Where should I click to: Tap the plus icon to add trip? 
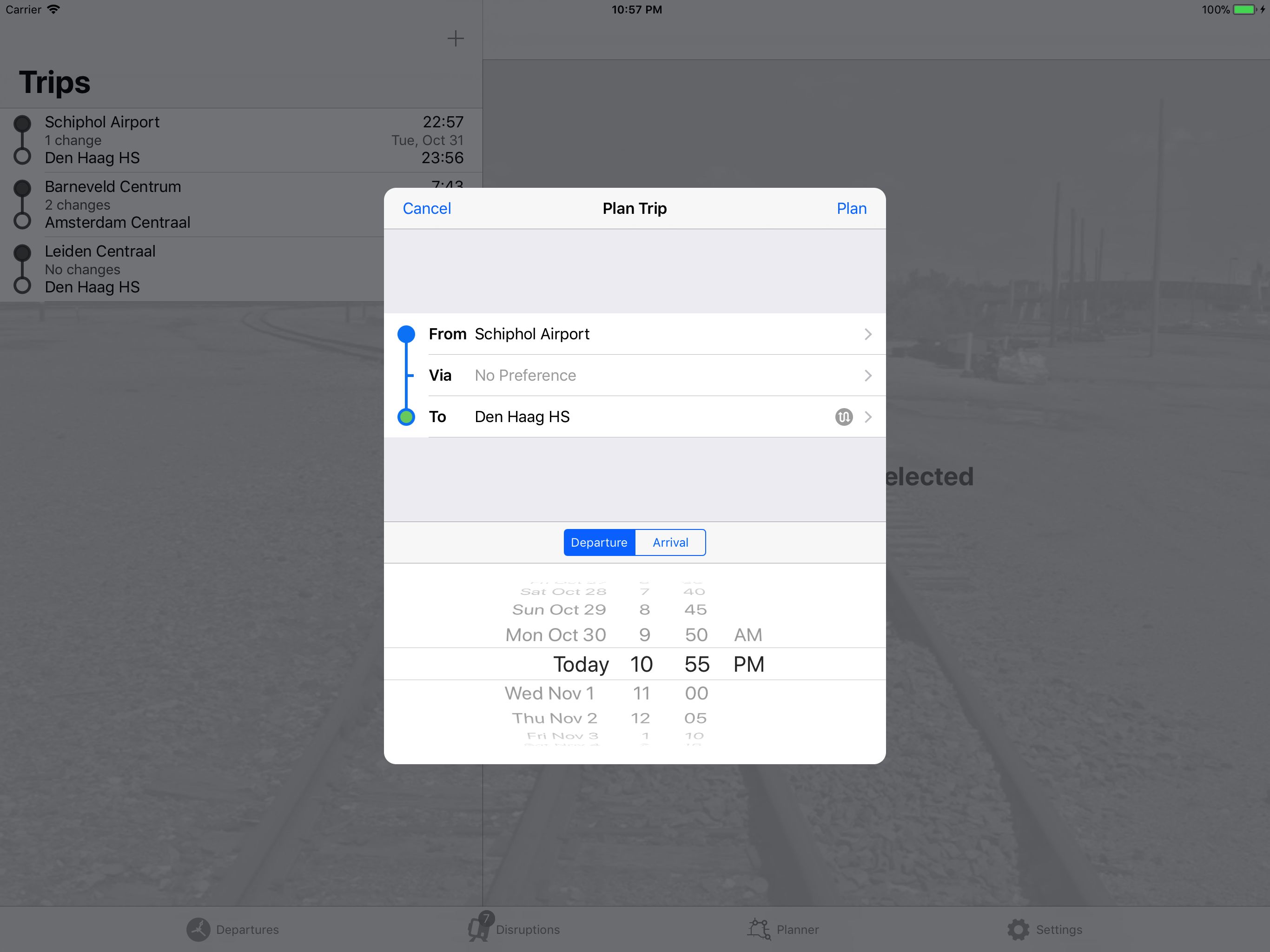click(x=455, y=39)
